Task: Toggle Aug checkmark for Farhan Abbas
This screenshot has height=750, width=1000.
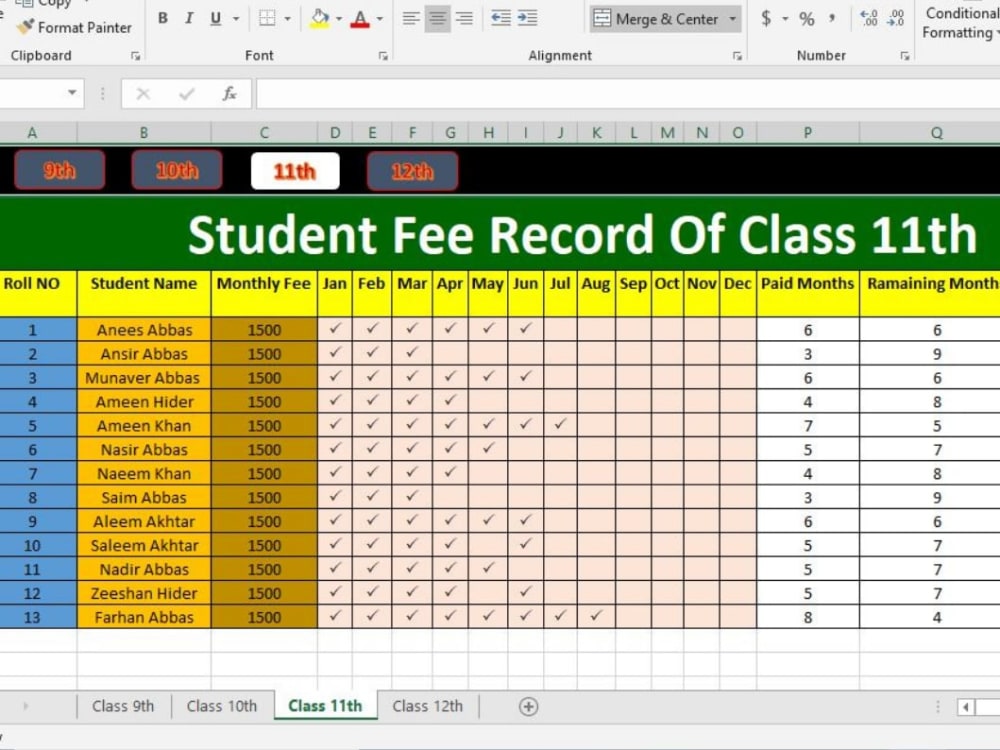Action: pyautogui.click(x=596, y=616)
